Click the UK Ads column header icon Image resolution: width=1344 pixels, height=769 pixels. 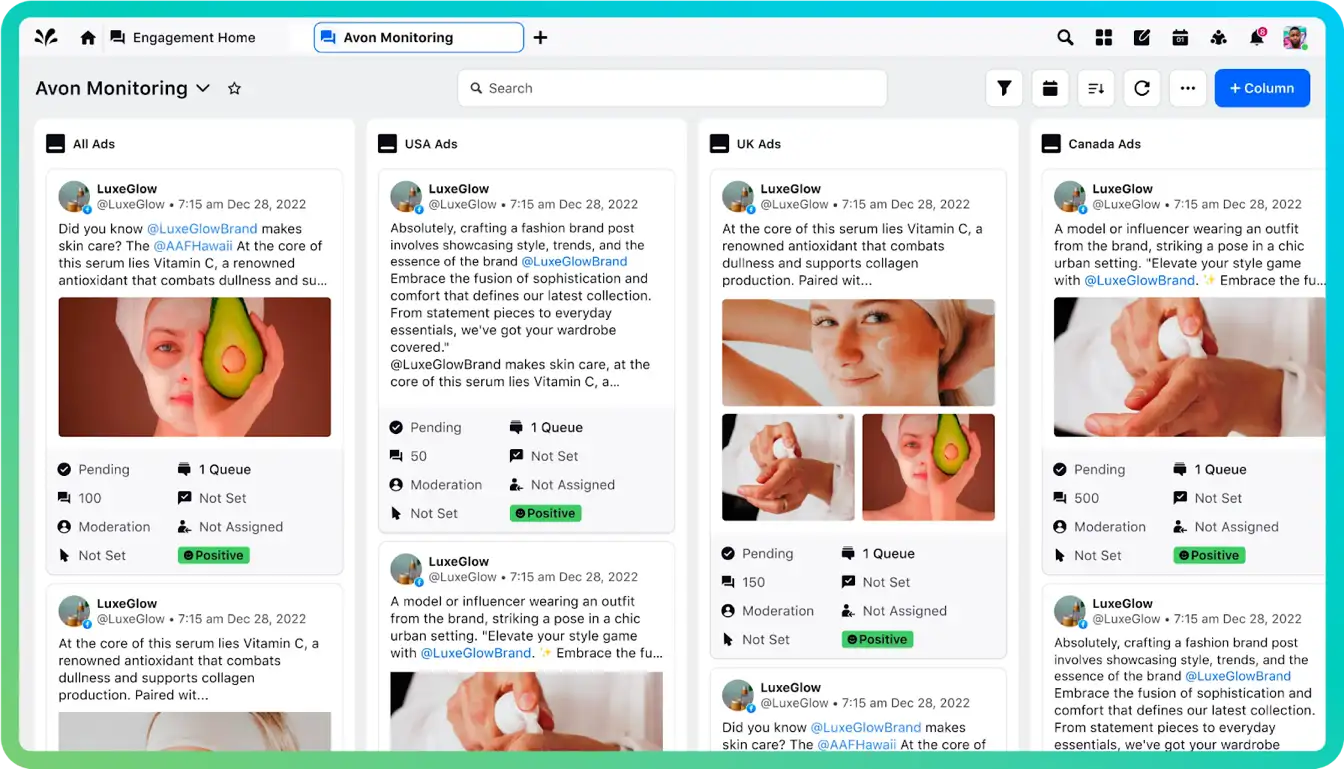[720, 144]
